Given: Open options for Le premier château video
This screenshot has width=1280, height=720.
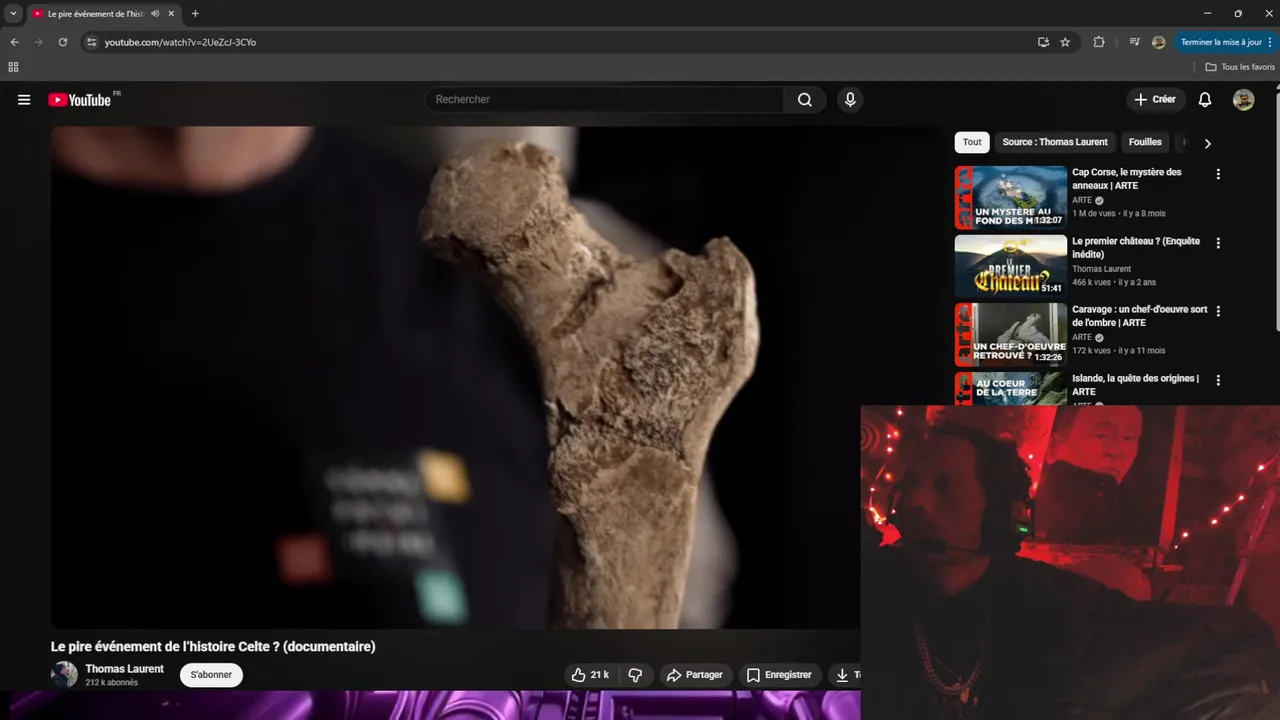Looking at the screenshot, I should pyautogui.click(x=1218, y=243).
